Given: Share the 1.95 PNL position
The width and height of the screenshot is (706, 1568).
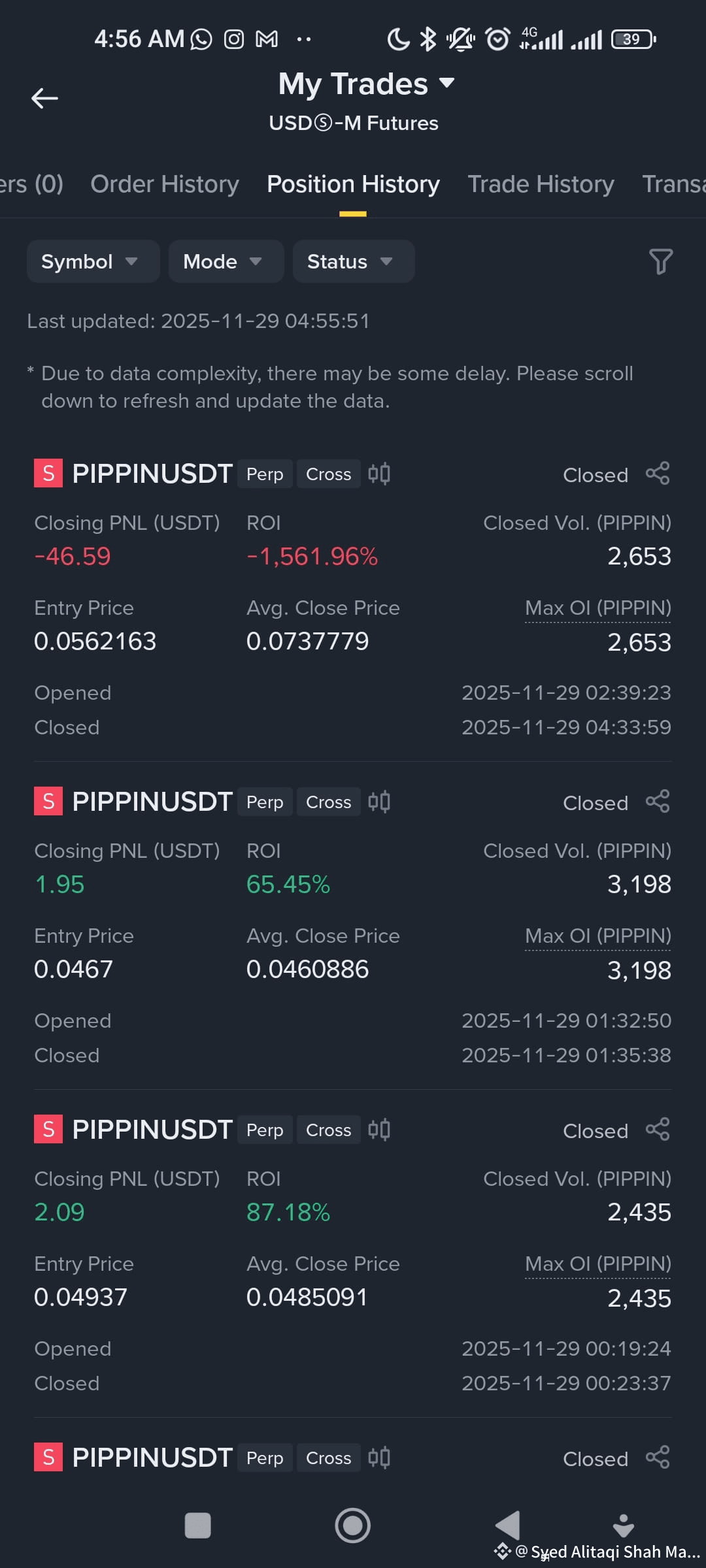Looking at the screenshot, I should (x=658, y=802).
